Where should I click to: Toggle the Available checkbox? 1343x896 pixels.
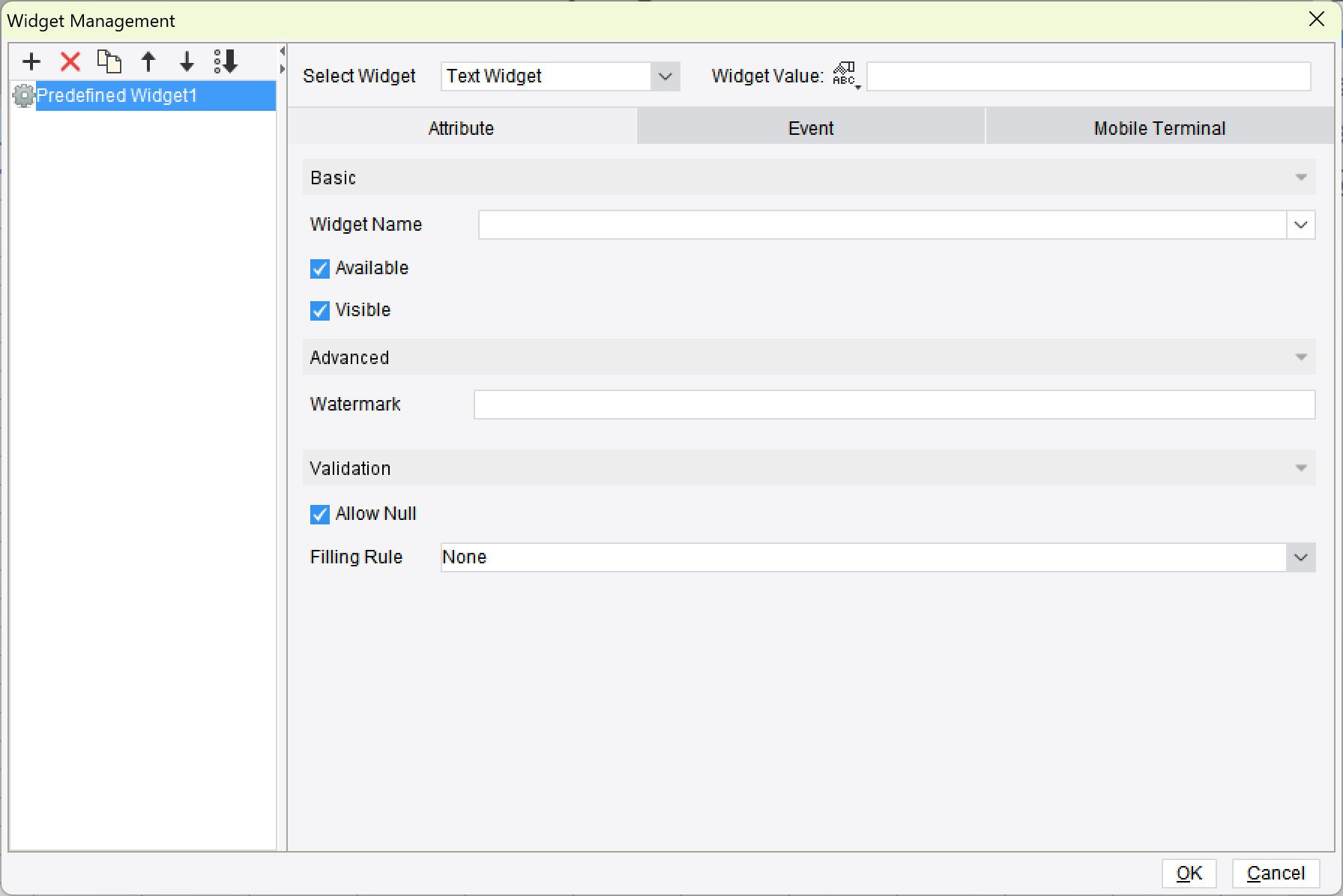[320, 269]
